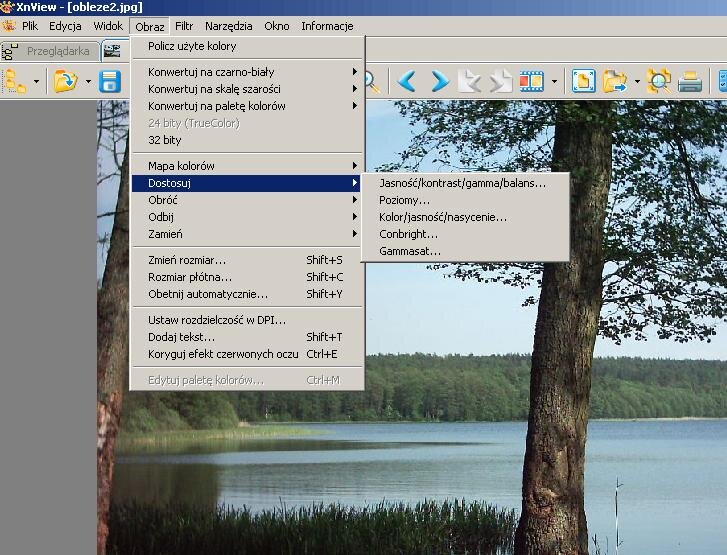The image size is (727, 555).
Task: Click the XnView logo icon in the menu bar
Action: coord(8,26)
